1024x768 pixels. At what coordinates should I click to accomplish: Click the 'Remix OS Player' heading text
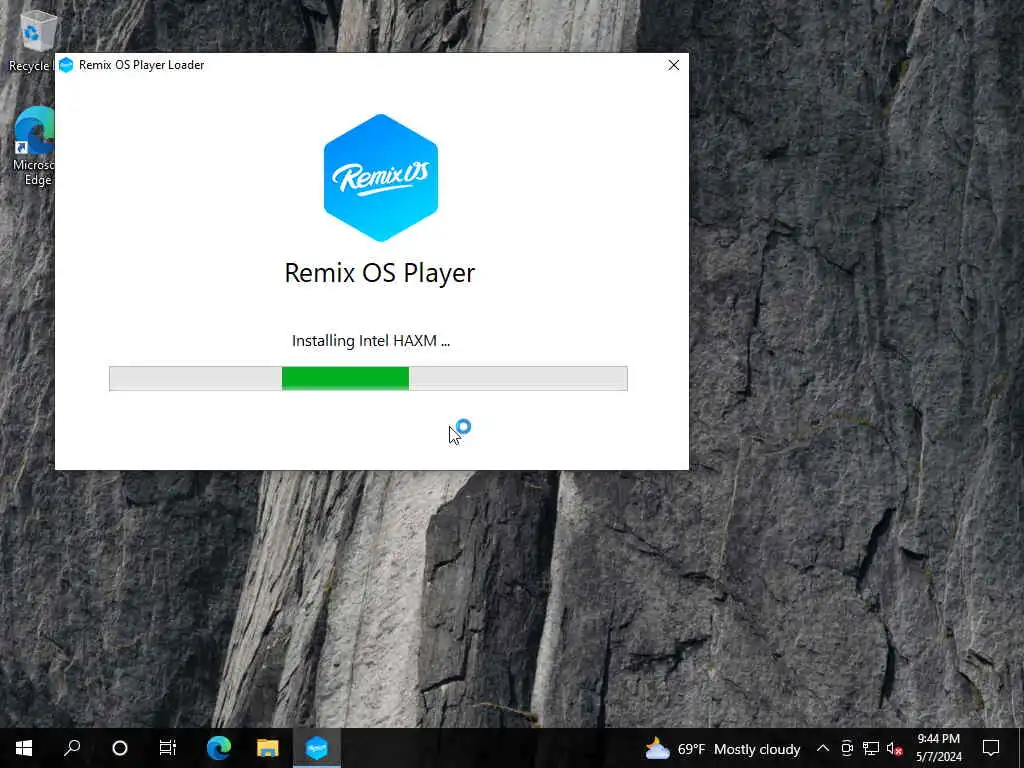379,273
